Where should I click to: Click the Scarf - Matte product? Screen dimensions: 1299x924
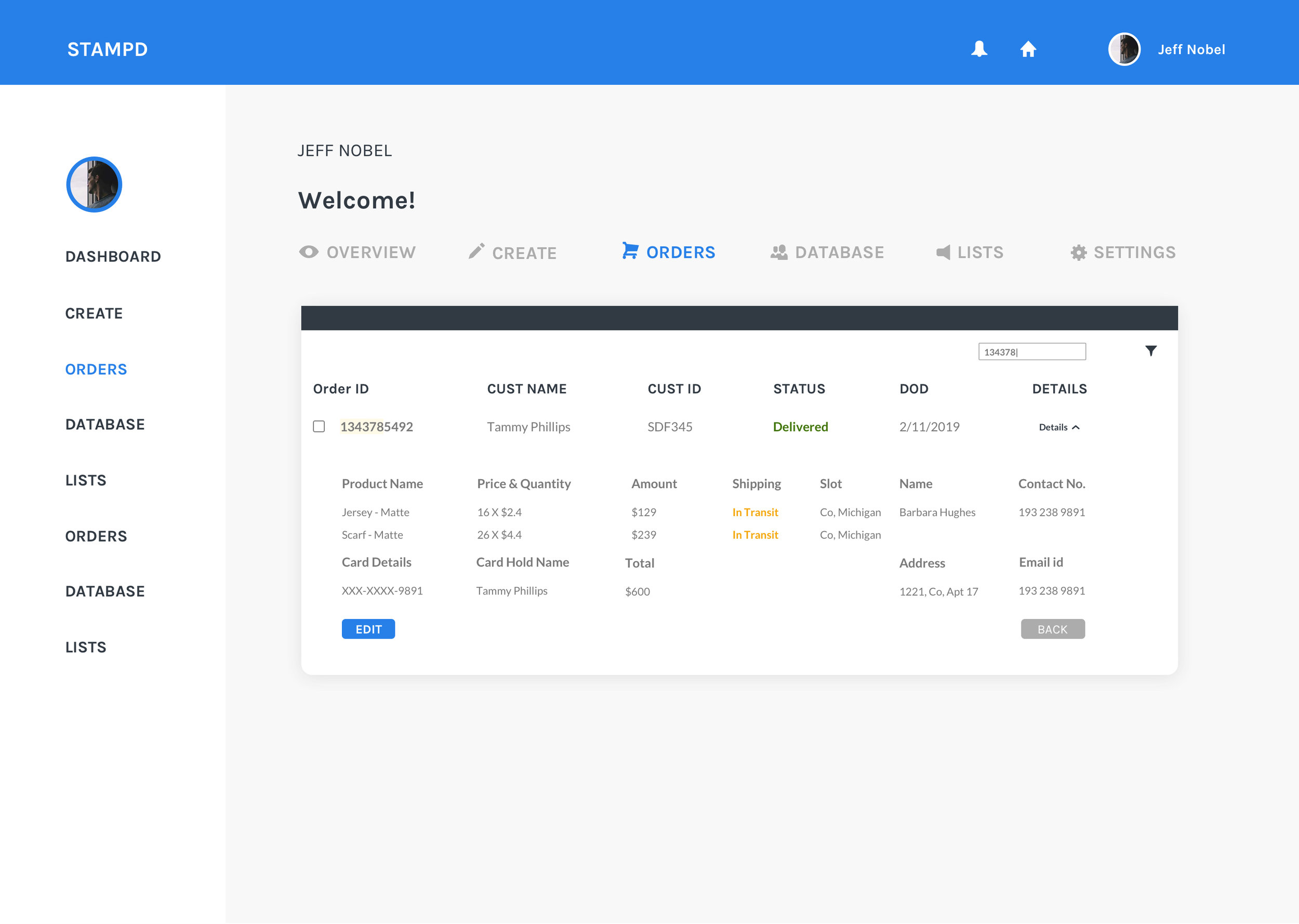(x=372, y=535)
